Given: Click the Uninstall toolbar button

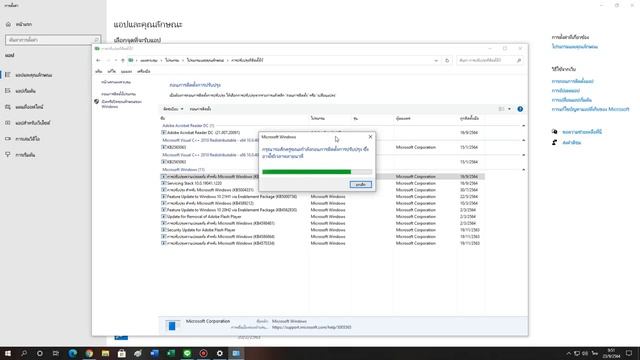Looking at the screenshot, I should (200, 109).
